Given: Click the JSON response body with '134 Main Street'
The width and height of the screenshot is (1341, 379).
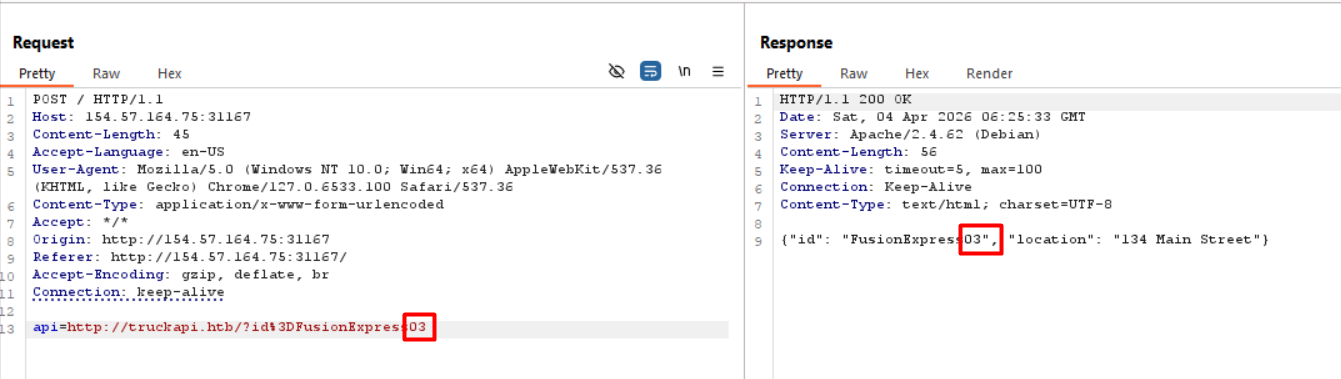Looking at the screenshot, I should tap(1024, 240).
